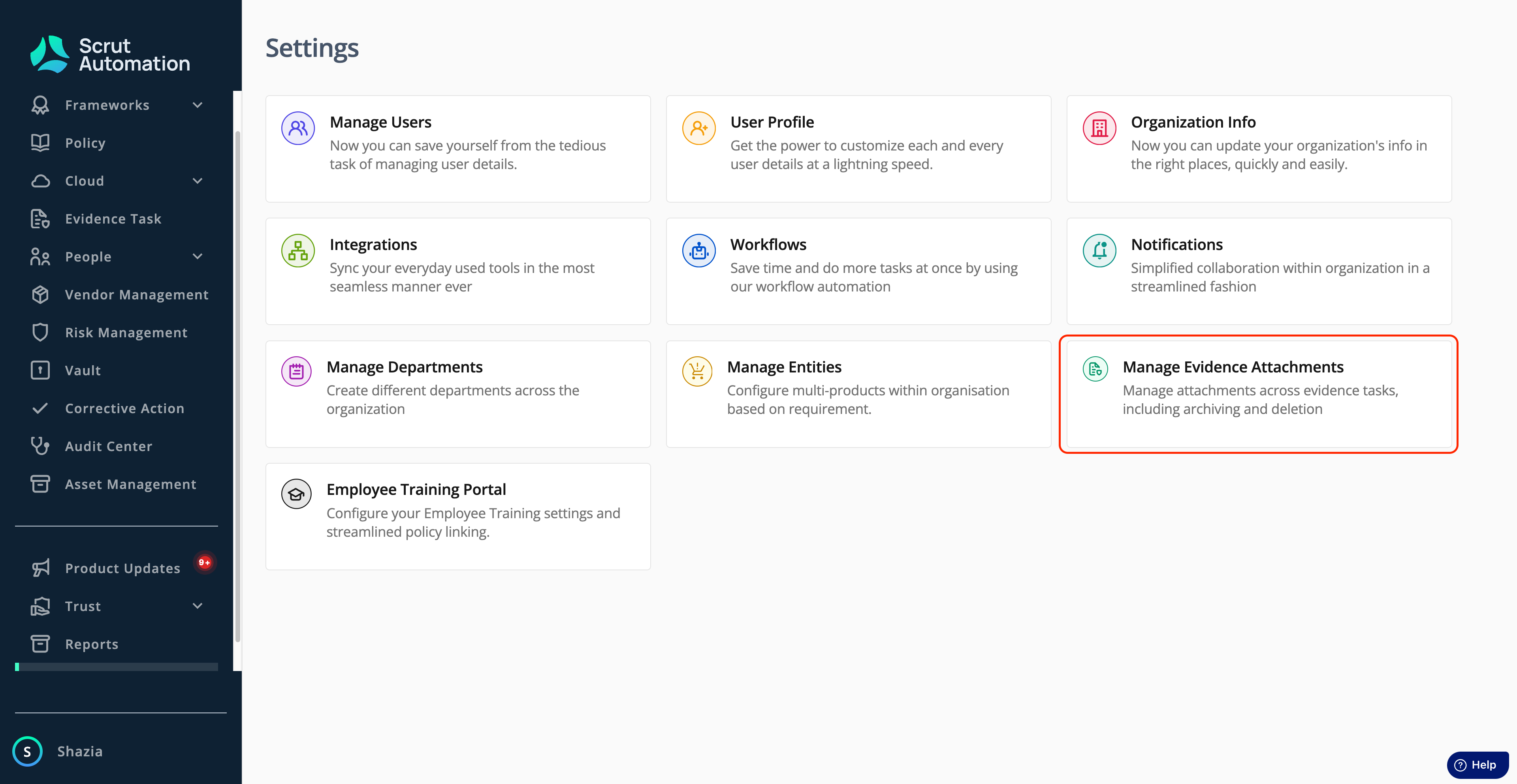Image resolution: width=1517 pixels, height=784 pixels.
Task: Click the People icon in sidebar
Action: pyautogui.click(x=40, y=257)
